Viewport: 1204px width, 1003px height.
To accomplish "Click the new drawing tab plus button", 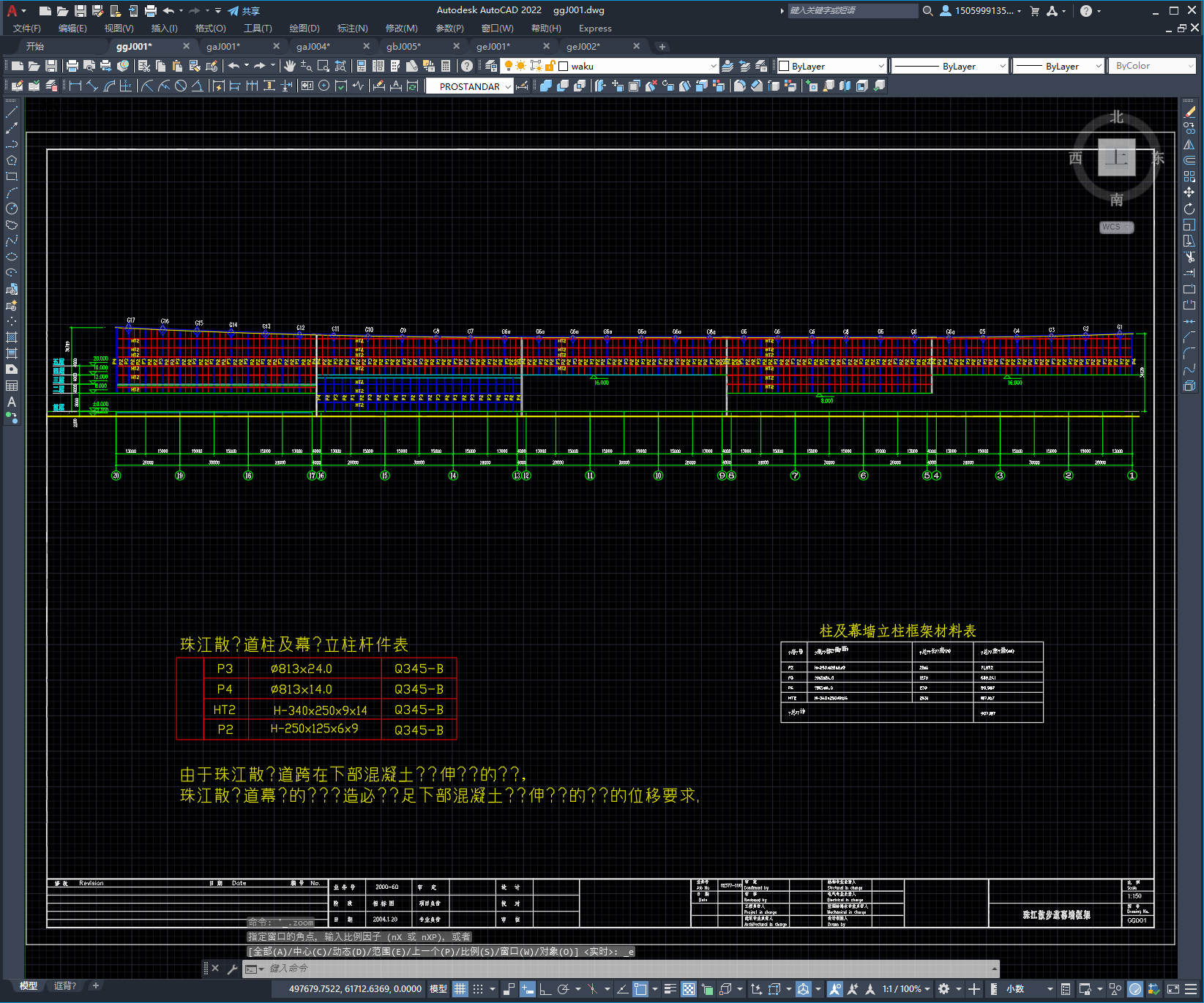I will point(662,47).
